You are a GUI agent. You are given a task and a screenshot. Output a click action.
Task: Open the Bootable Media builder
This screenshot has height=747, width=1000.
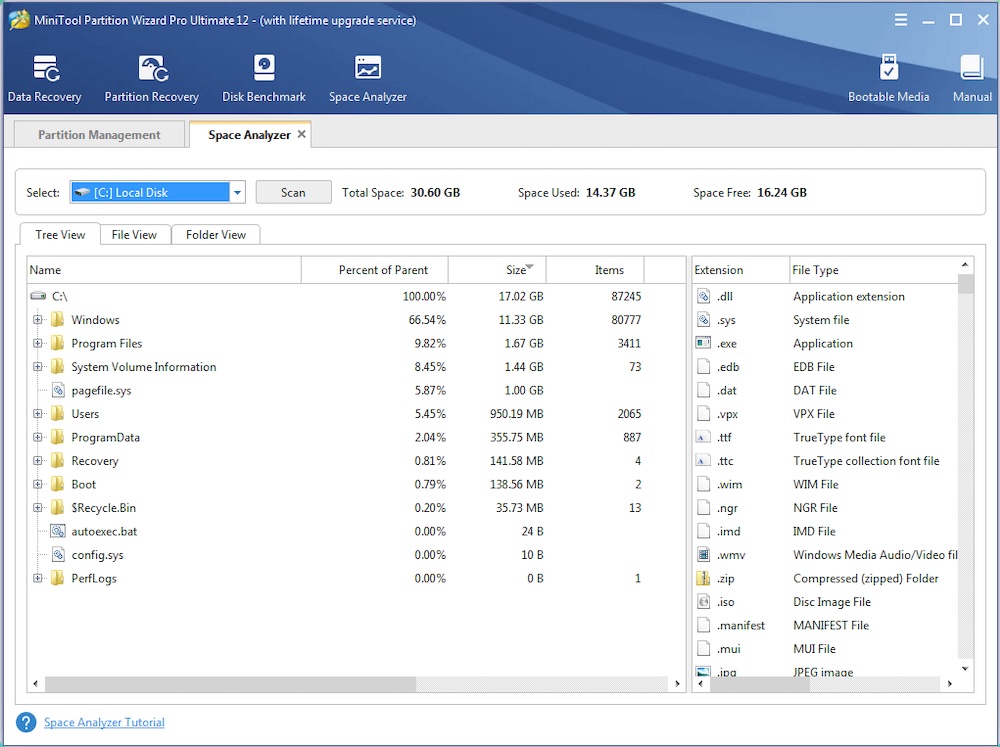888,78
